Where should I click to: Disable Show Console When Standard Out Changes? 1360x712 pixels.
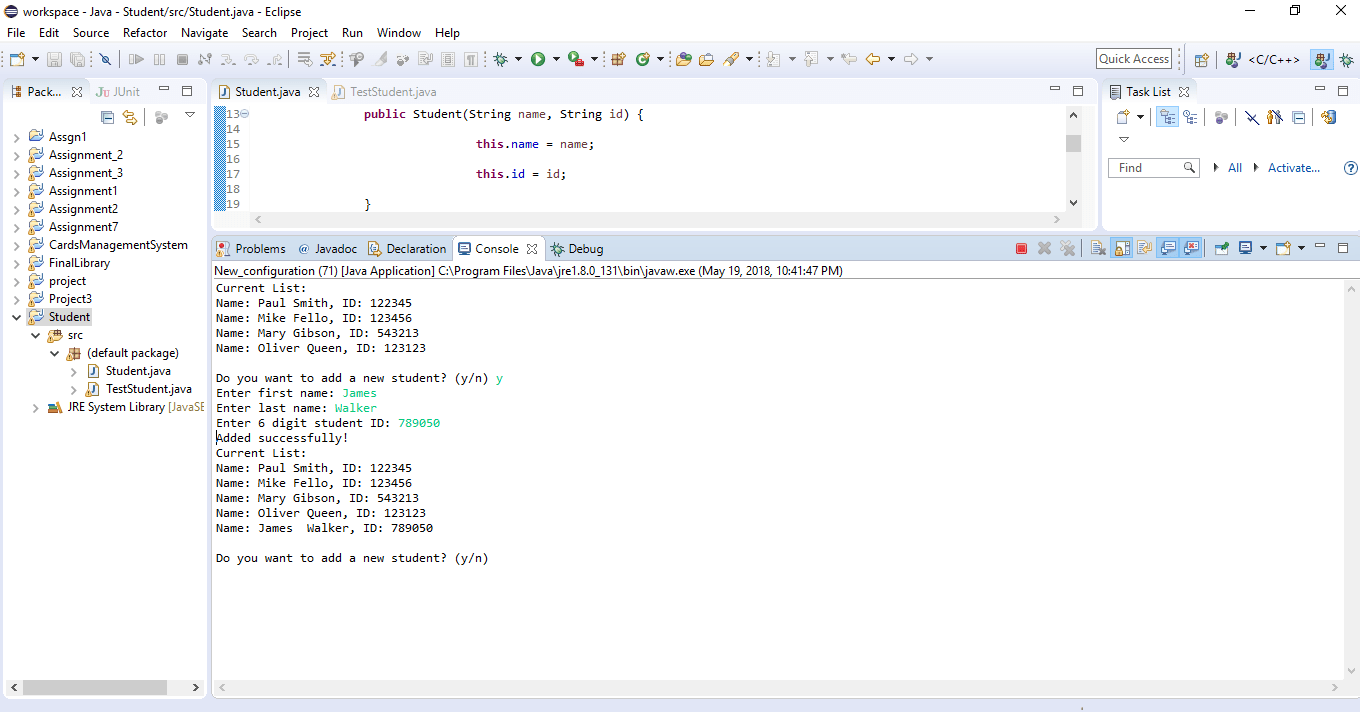(1167, 249)
